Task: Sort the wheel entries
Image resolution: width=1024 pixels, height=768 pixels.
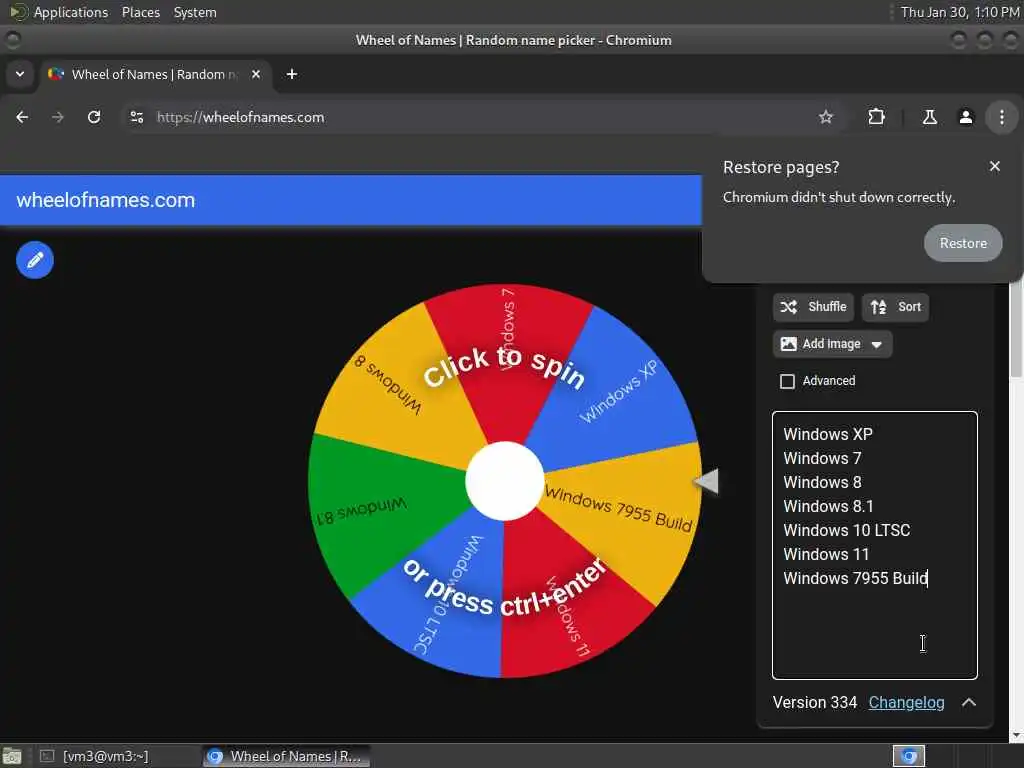Action: (895, 307)
